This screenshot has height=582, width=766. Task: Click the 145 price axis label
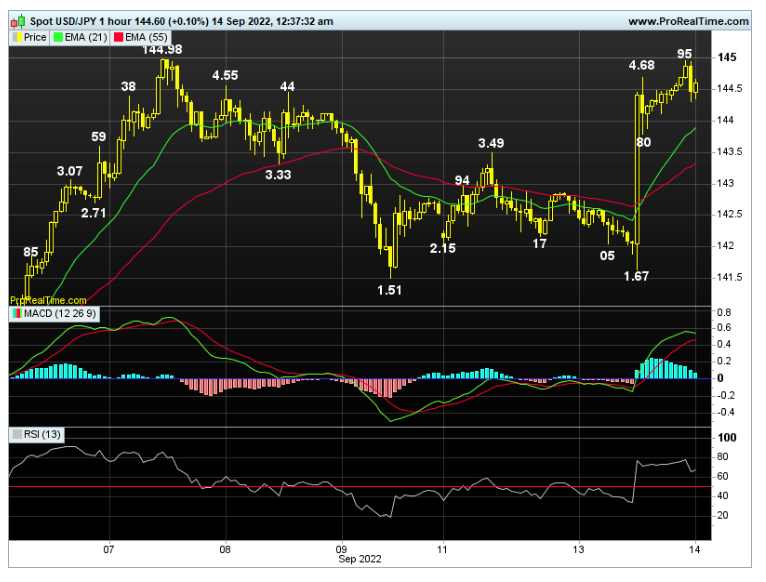727,57
